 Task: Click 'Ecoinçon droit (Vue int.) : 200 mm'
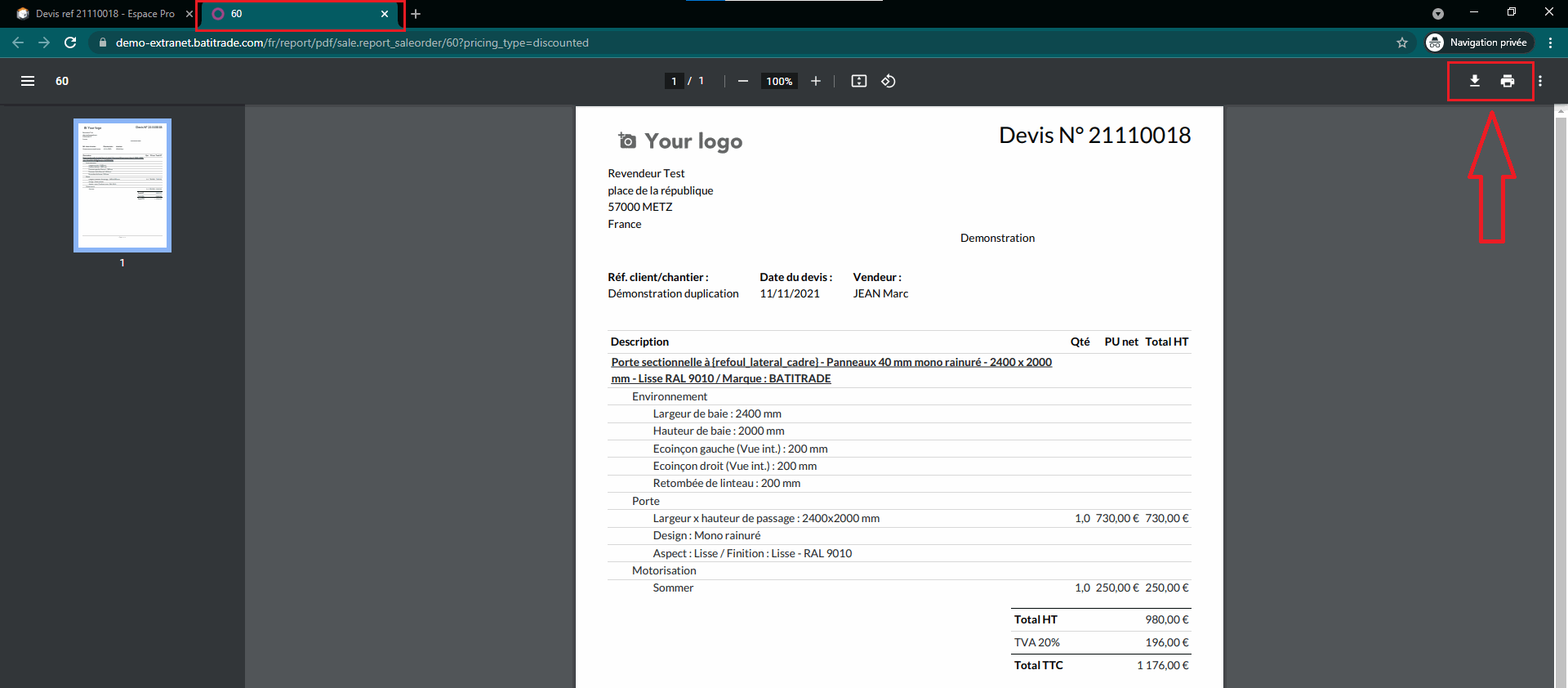point(735,466)
